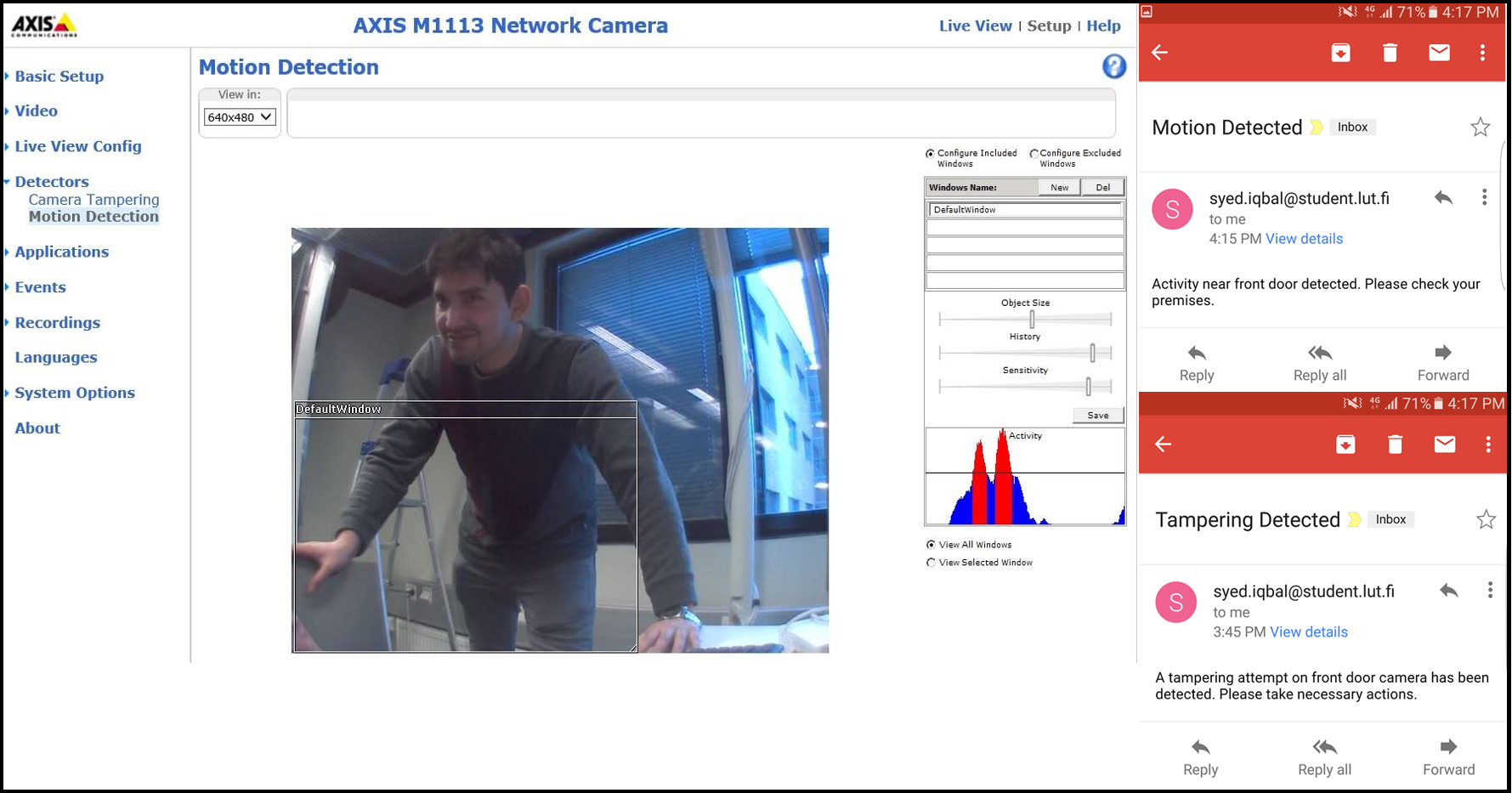This screenshot has height=793, width=1512.
Task: Expand the Events section
Action: pos(40,287)
